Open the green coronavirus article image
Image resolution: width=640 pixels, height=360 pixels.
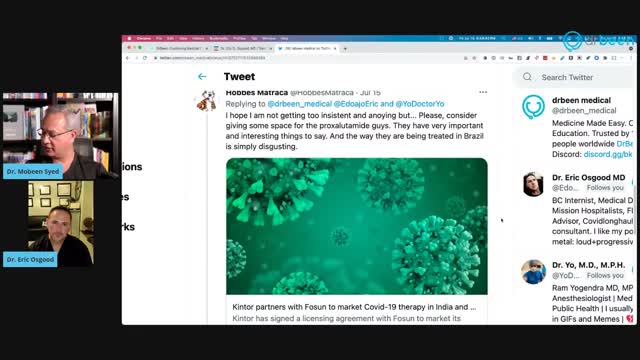[x=357, y=227]
